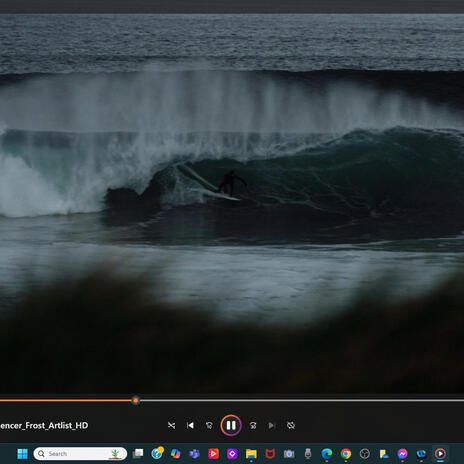Launch Microsoft Edge from taskbar

pyautogui.click(x=327, y=454)
